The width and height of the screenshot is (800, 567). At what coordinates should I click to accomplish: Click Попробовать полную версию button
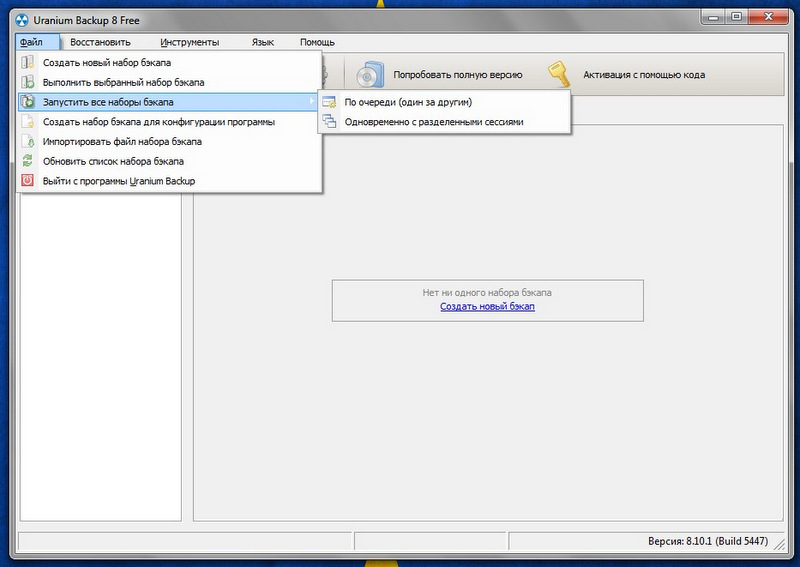(x=439, y=75)
